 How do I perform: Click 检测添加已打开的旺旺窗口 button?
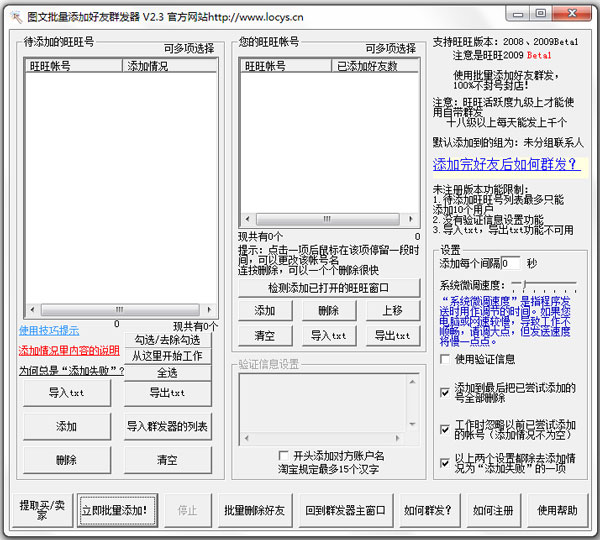[x=329, y=288]
